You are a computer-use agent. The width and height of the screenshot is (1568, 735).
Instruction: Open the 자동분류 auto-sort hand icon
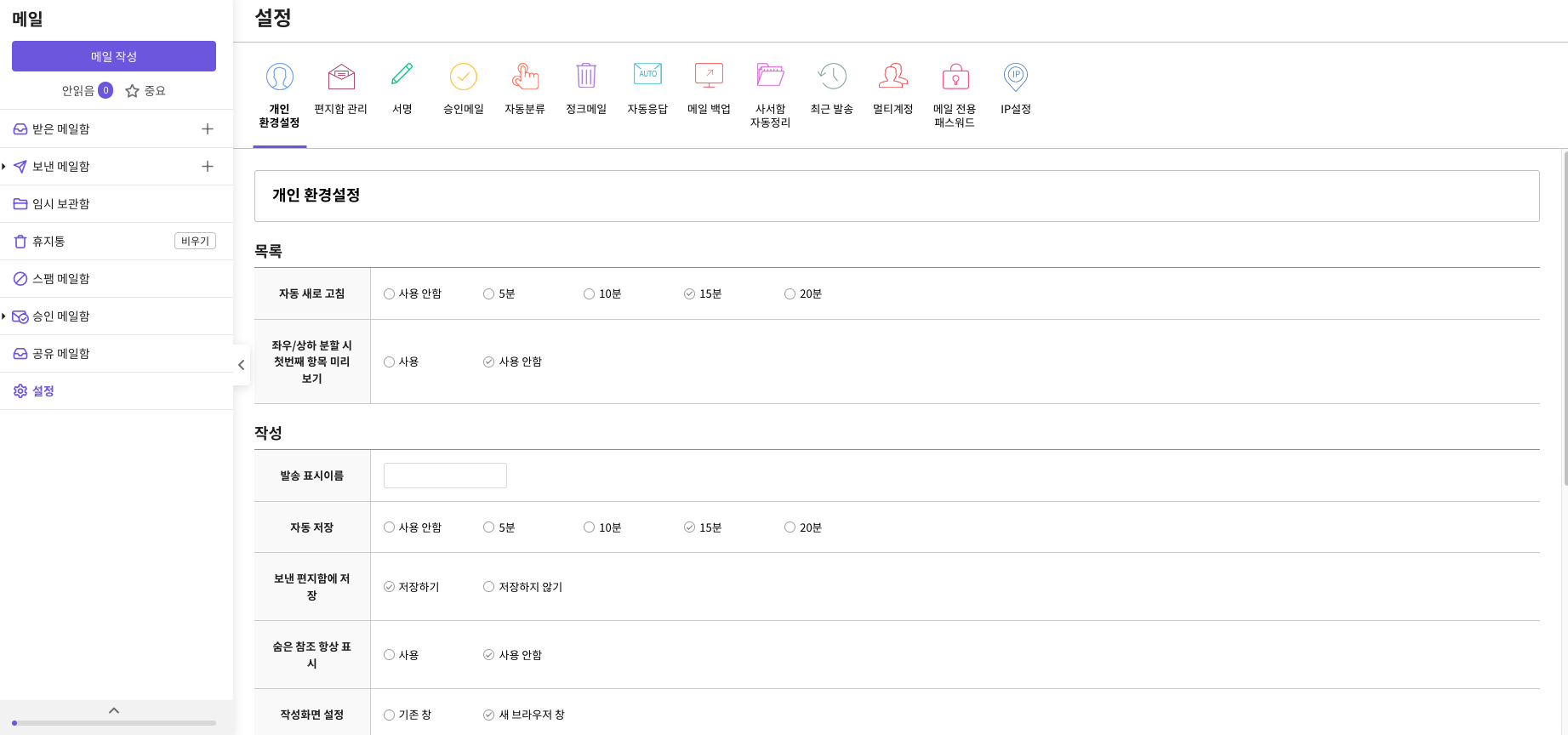[x=525, y=77]
